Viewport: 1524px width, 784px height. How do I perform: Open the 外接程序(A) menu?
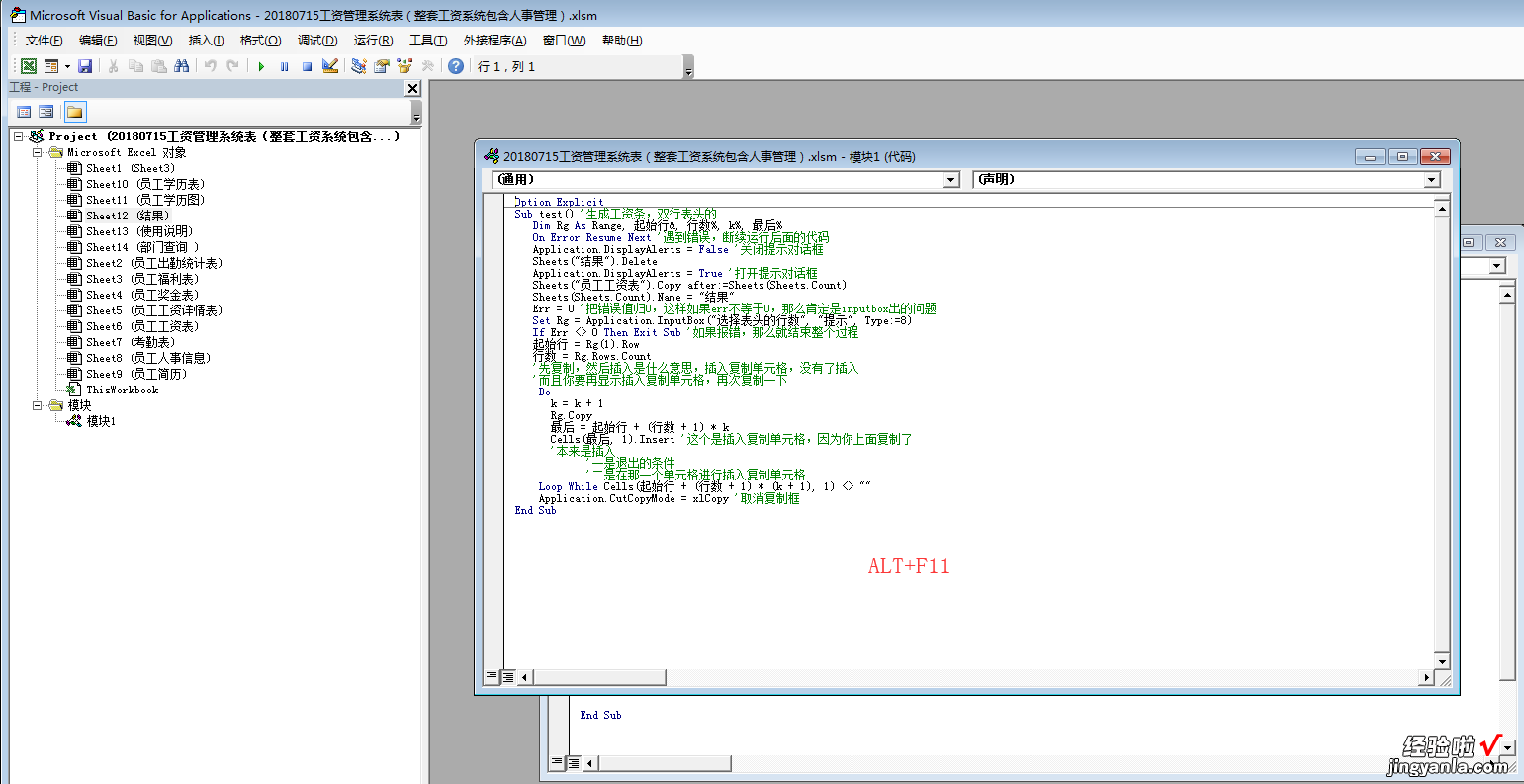(x=495, y=41)
